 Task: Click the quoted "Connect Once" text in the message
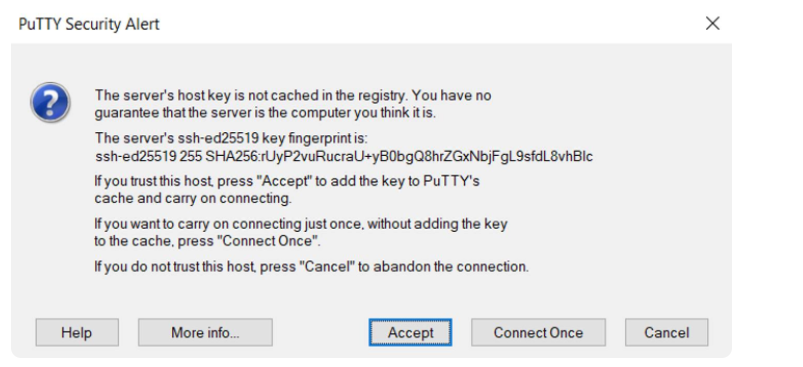point(267,241)
